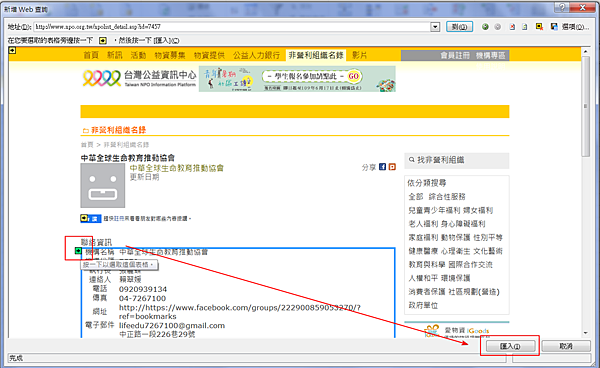Open the 選項 options dialog
Screen dimensions: 600x368
tap(575, 27)
